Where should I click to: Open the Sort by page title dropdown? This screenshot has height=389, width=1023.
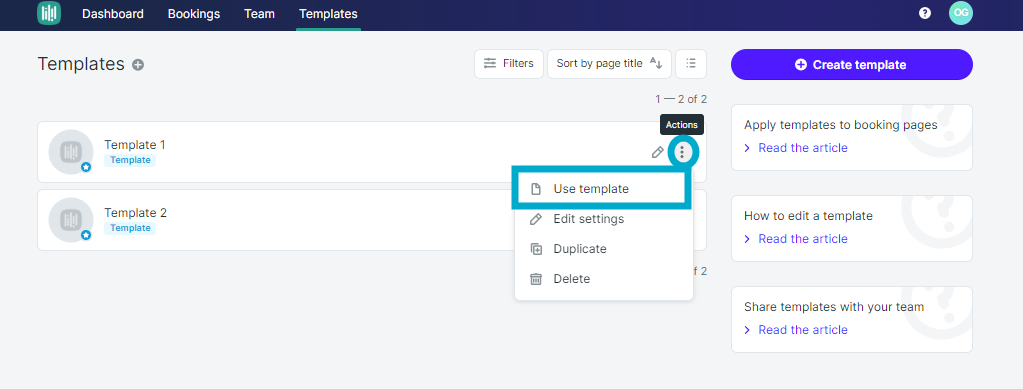609,64
